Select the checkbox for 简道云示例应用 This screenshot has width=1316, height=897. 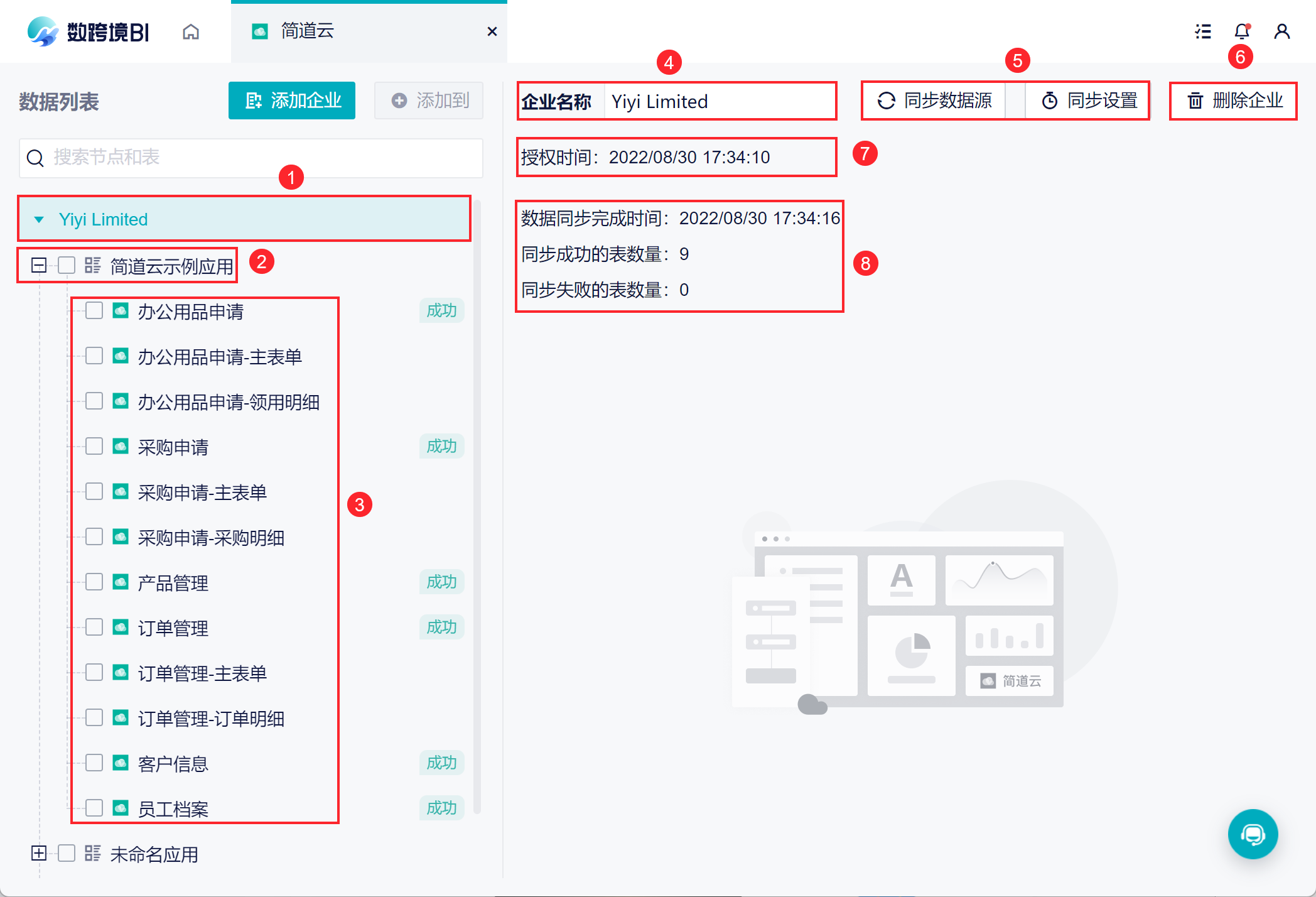click(67, 265)
